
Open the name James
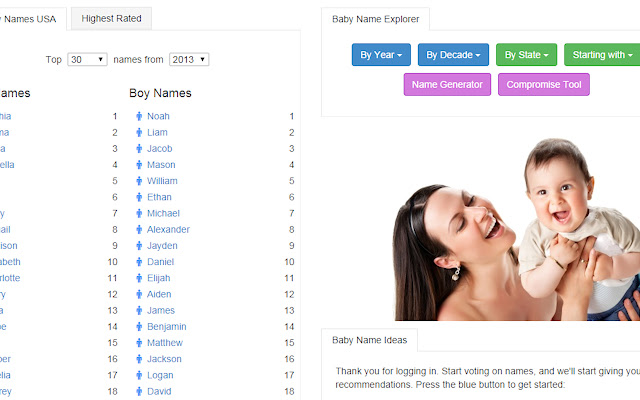coord(161,310)
